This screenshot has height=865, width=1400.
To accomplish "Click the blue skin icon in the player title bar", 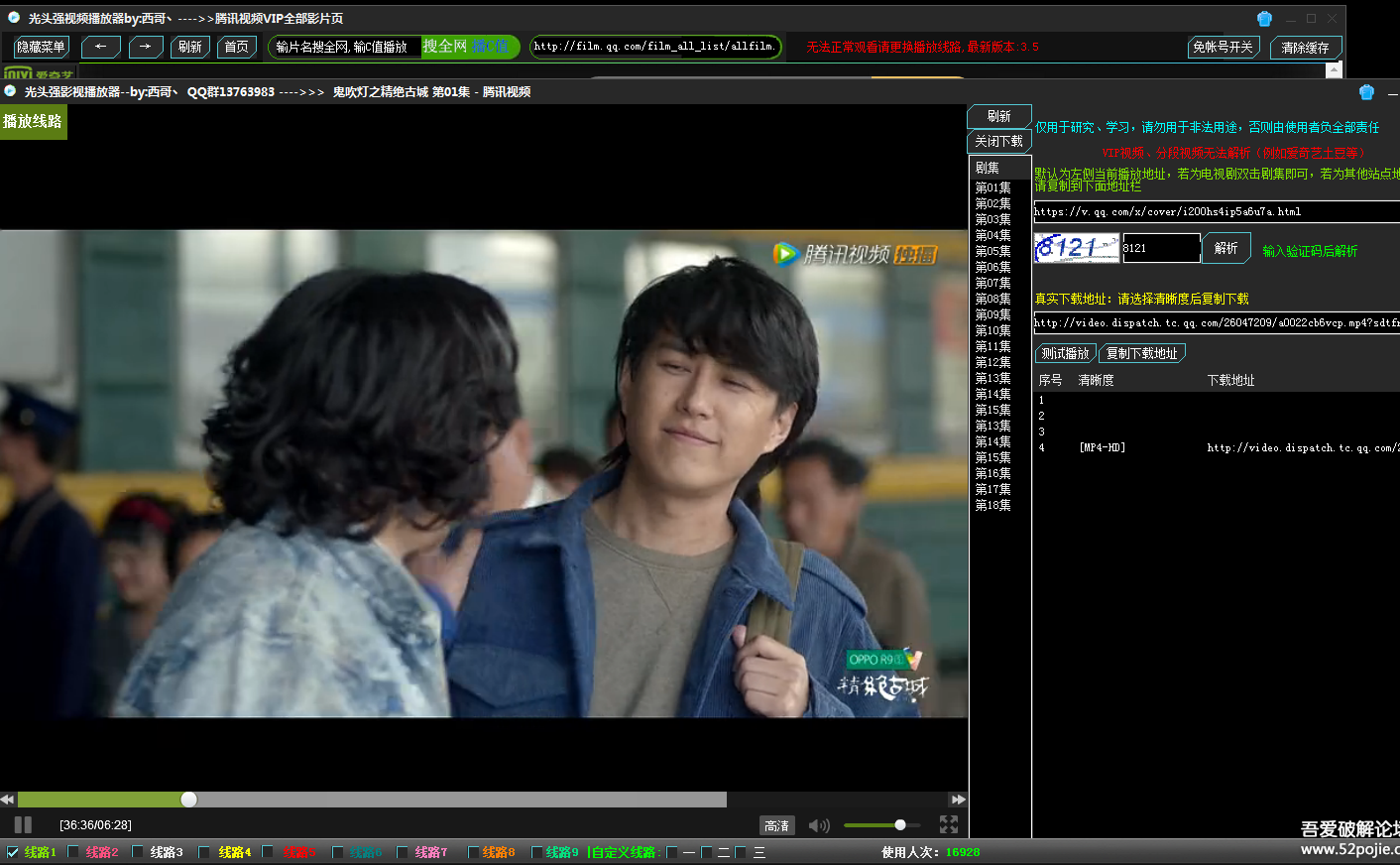I will coord(1366,92).
